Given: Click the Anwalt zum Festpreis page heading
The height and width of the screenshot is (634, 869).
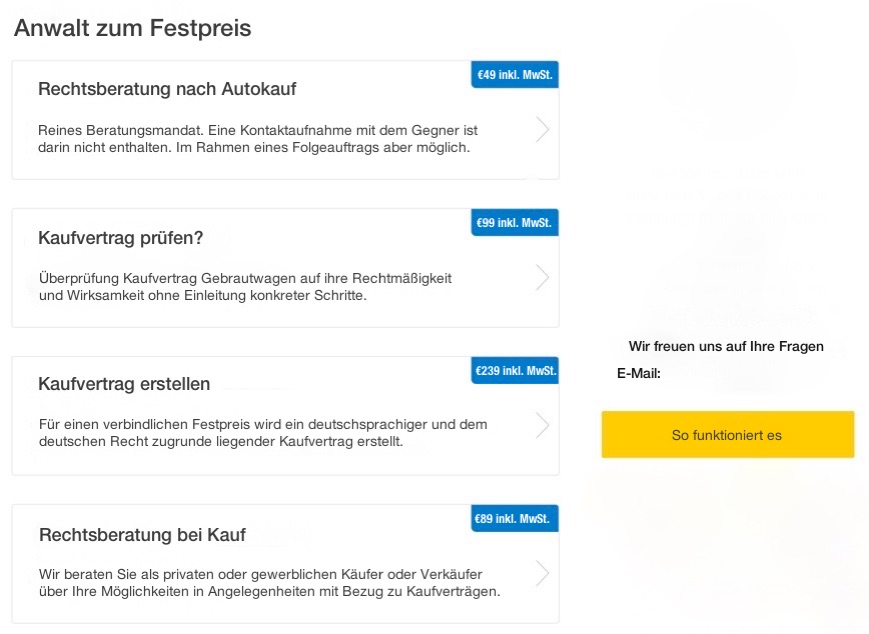Looking at the screenshot, I should coord(133,29).
